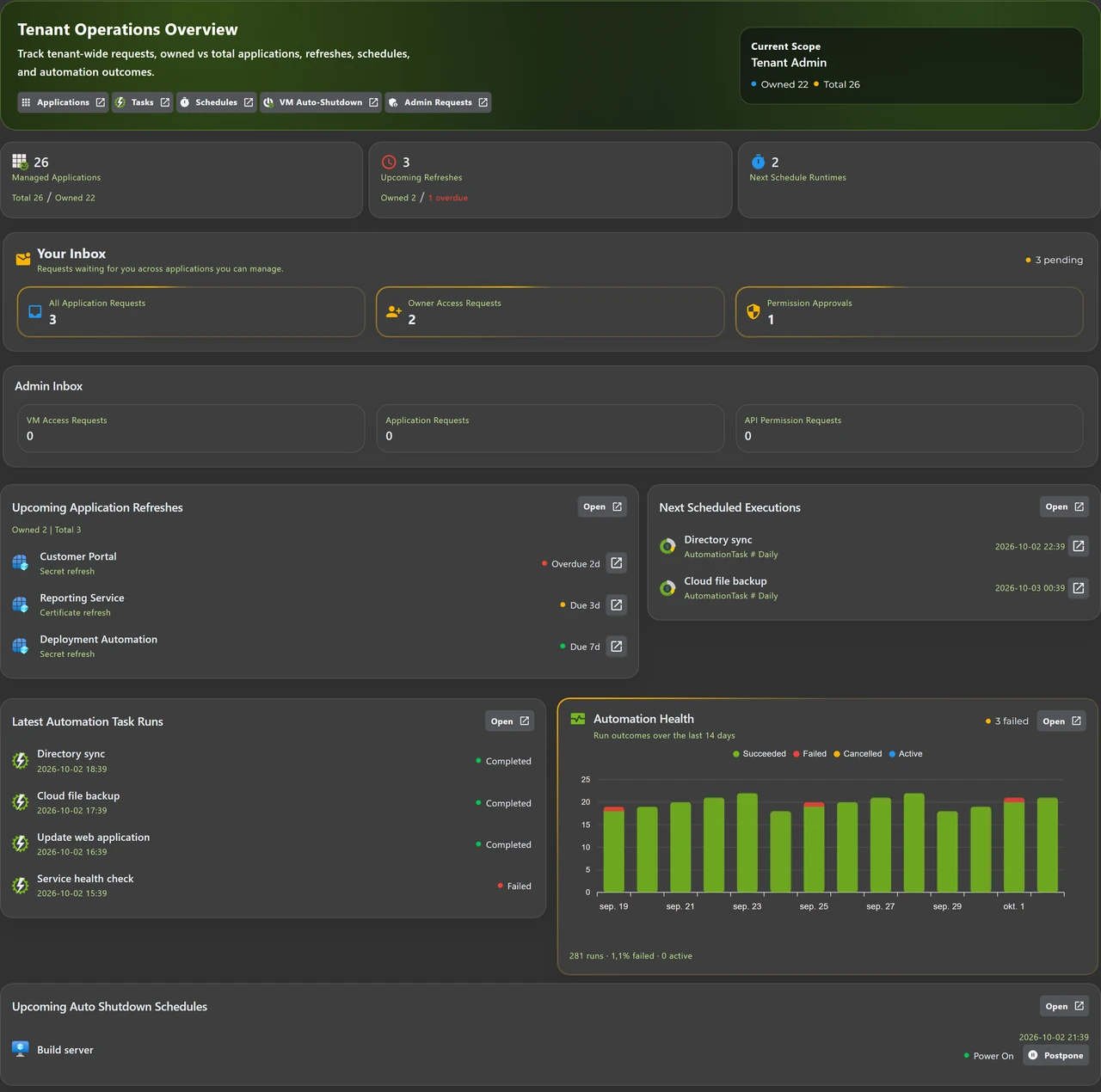Screen dimensions: 1101x1092
Task: Open the Applications shortcut link
Action: point(63,102)
